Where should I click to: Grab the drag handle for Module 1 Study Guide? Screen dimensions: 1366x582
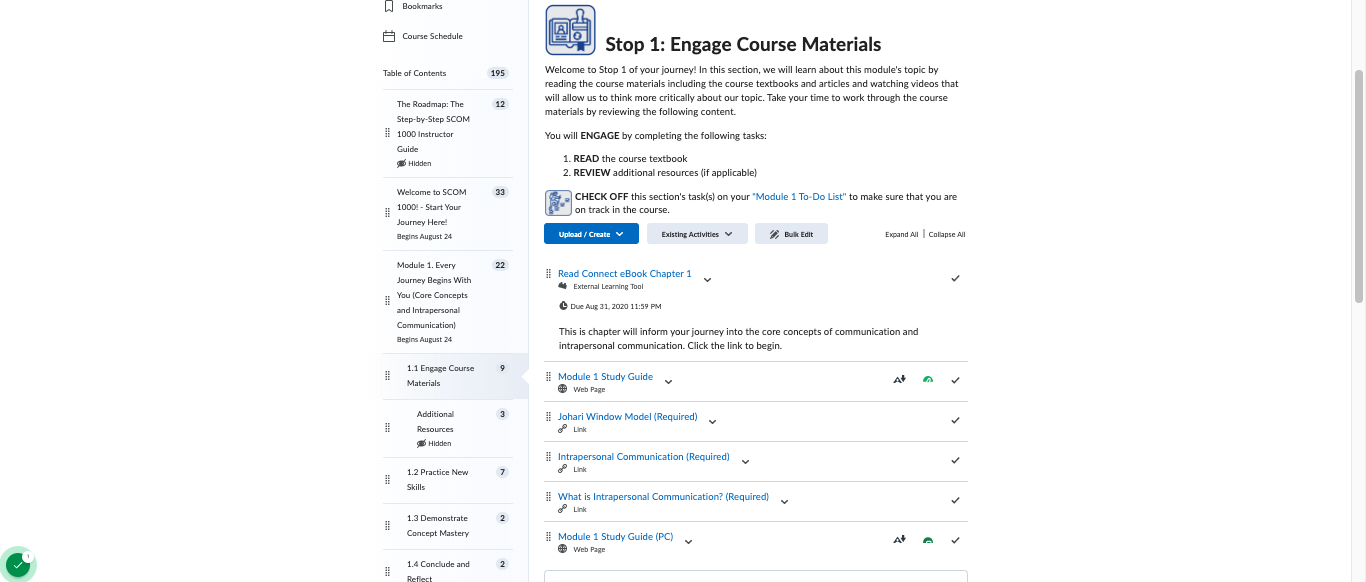click(548, 377)
